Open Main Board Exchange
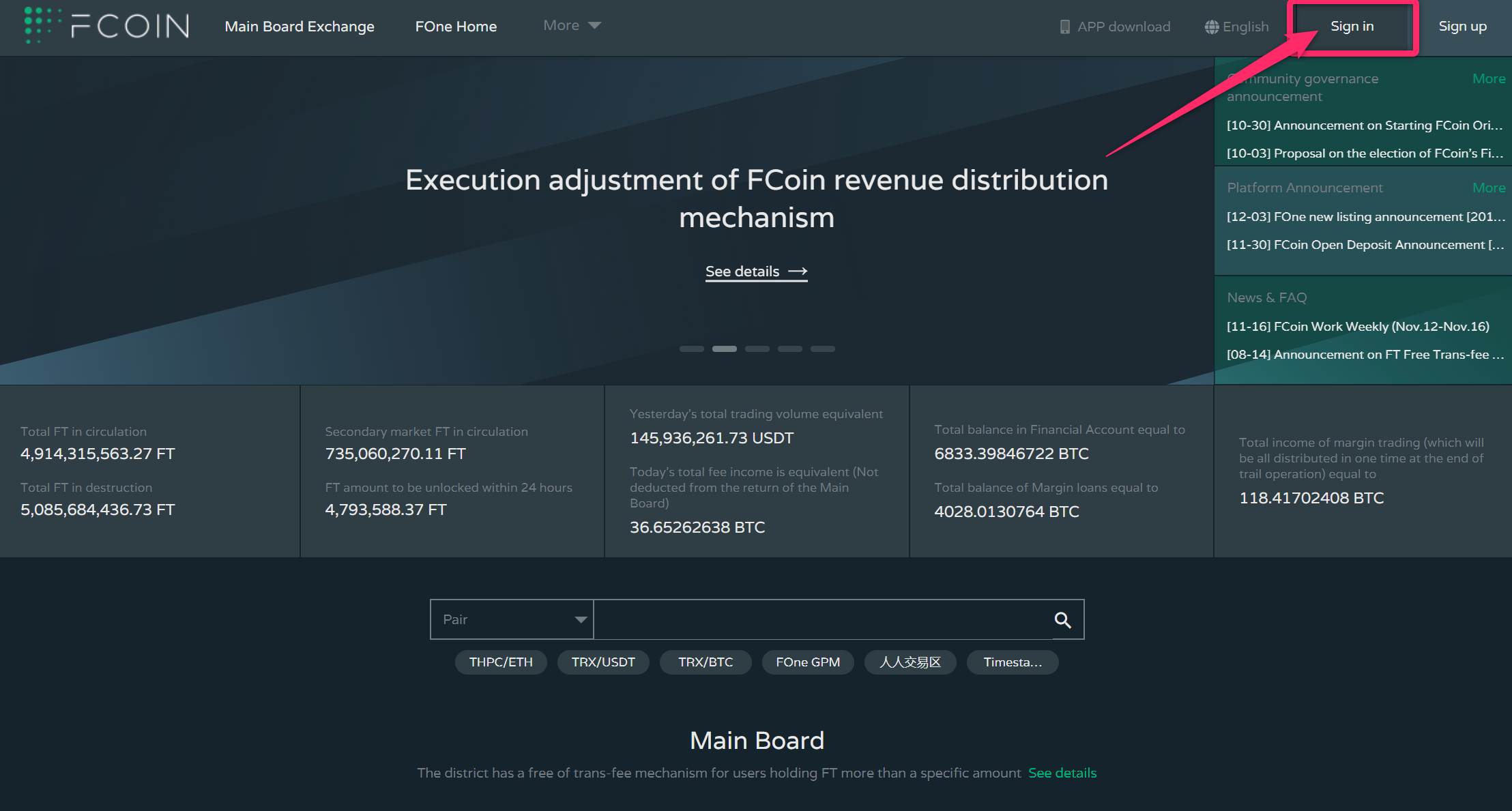 tap(300, 27)
